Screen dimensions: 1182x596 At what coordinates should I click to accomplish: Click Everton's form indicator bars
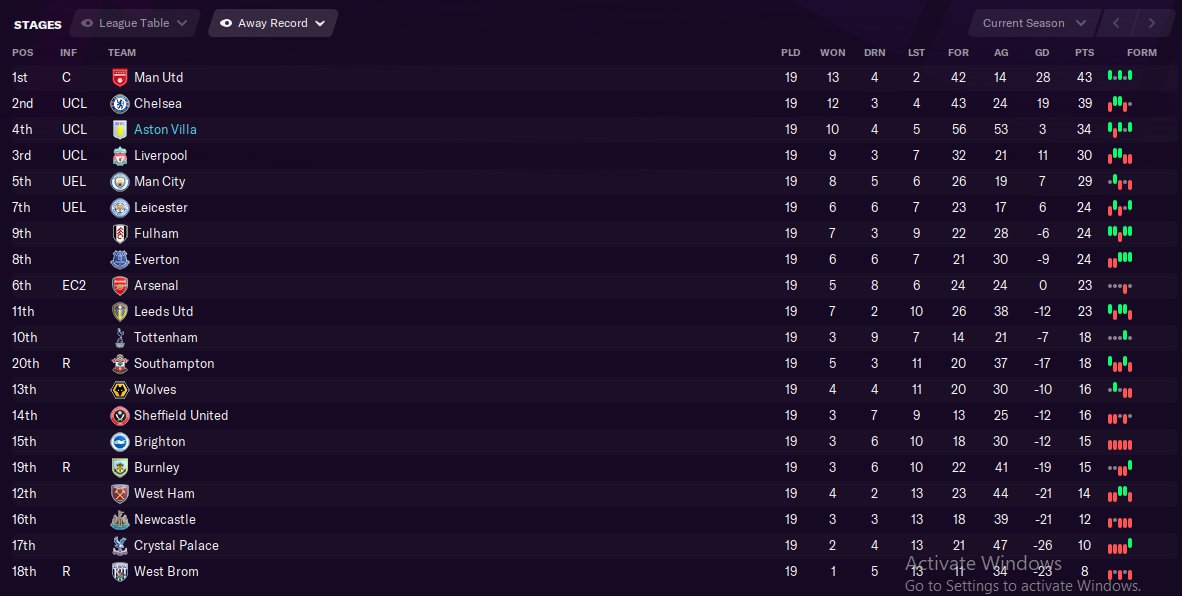1120,259
